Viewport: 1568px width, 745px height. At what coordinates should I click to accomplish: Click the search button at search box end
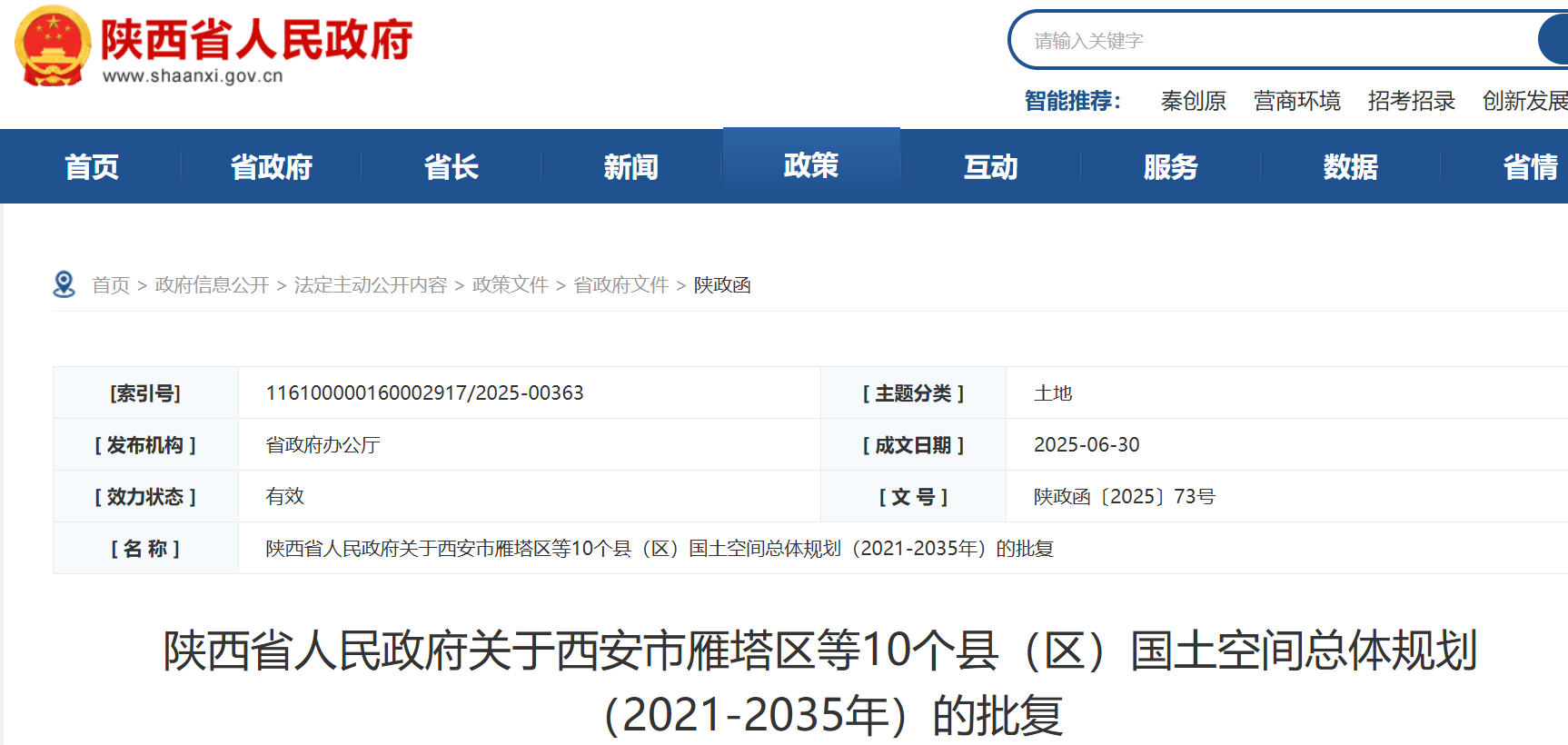1553,41
